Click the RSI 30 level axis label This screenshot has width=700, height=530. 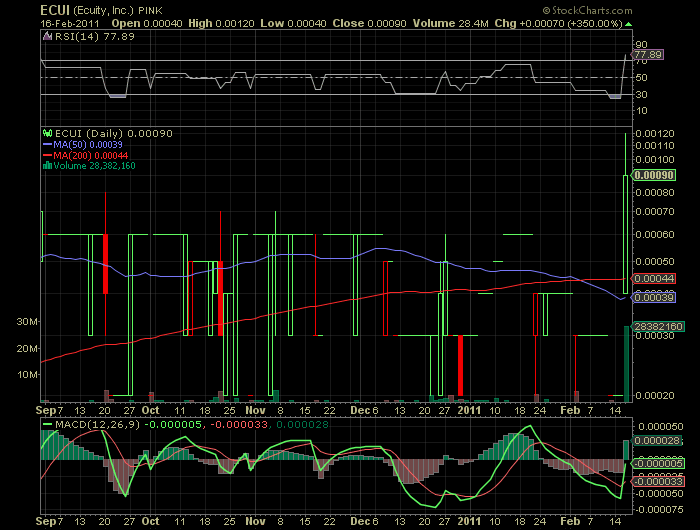coord(642,94)
